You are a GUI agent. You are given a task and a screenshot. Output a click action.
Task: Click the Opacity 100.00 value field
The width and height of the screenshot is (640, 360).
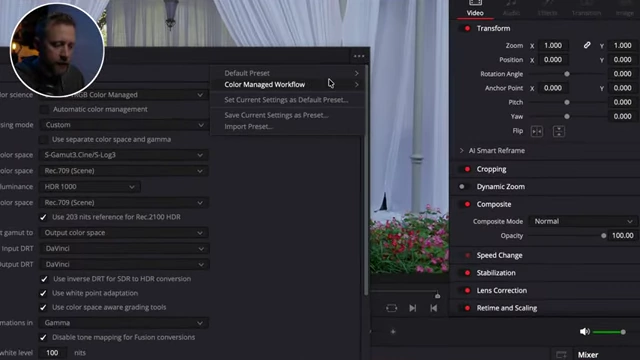(622, 236)
